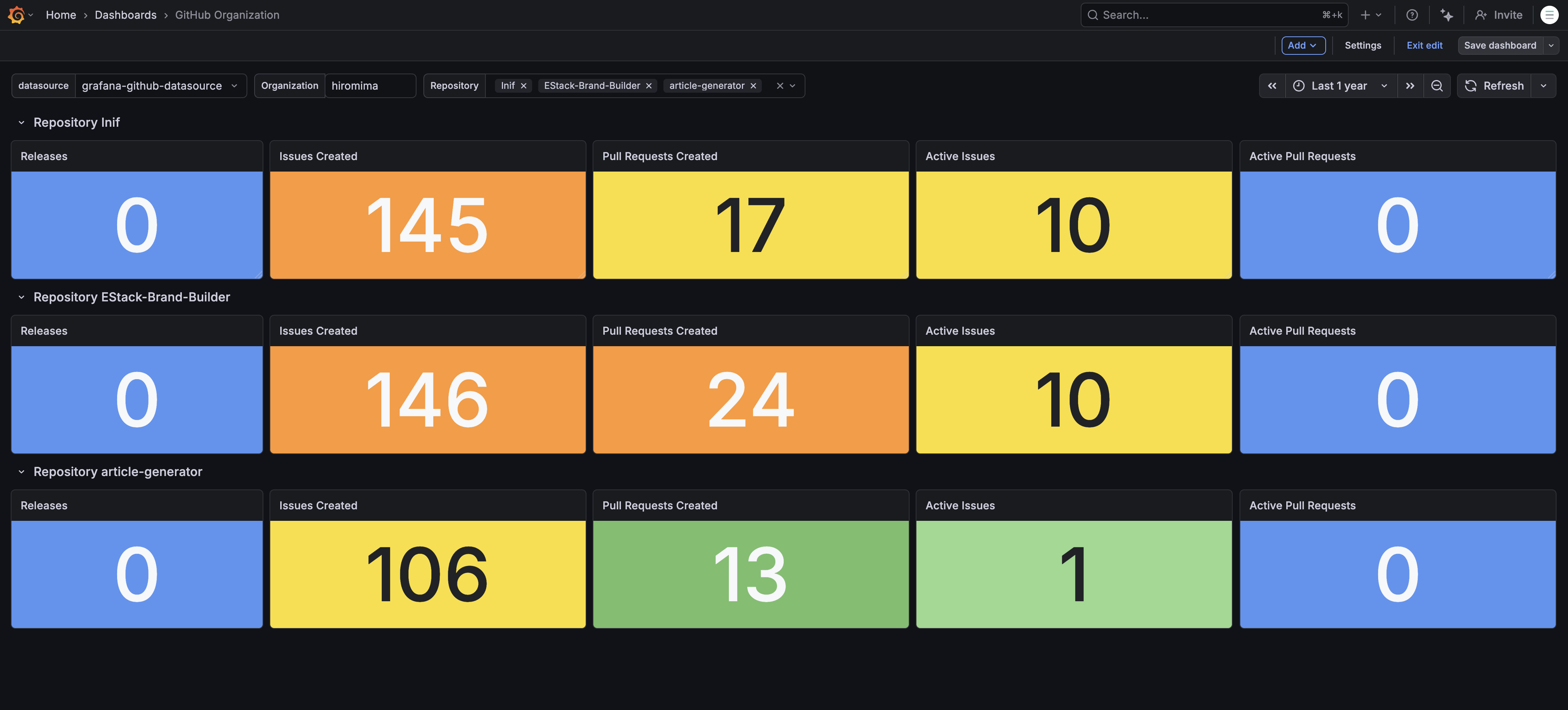Click the Grafana logo icon

16,15
